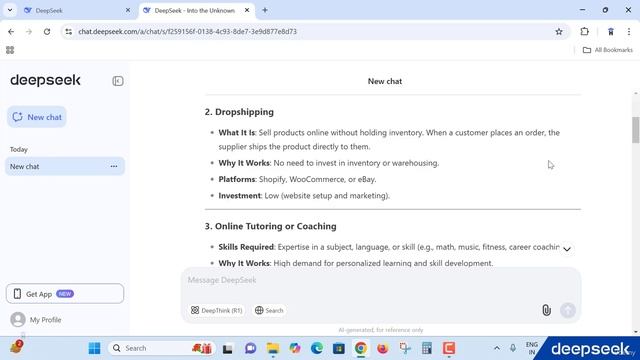Open the browser extensions menu

(x=584, y=31)
